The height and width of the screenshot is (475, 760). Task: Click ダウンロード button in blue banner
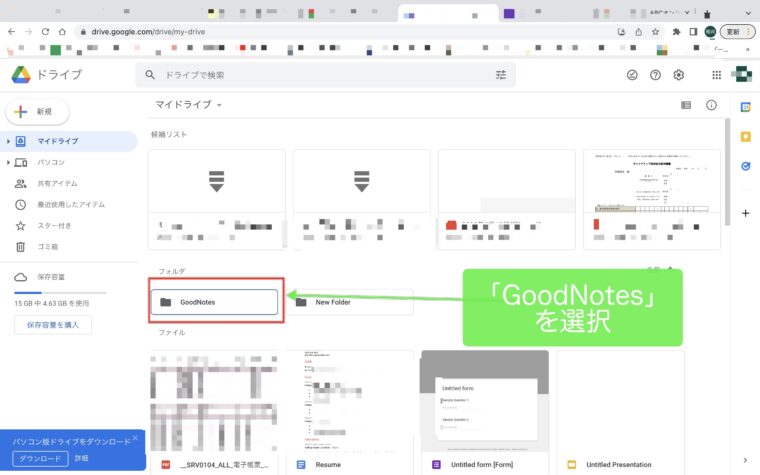pyautogui.click(x=40, y=459)
